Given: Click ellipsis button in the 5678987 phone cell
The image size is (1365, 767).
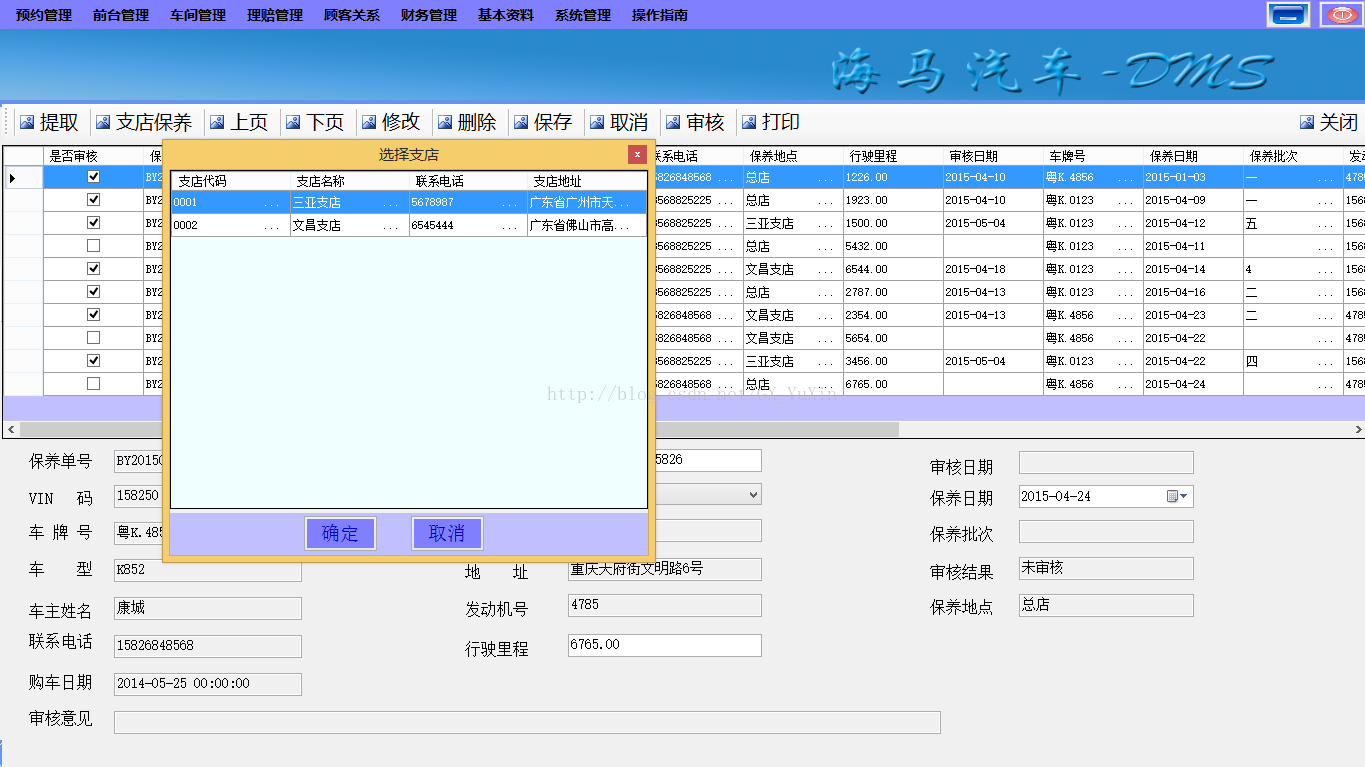Looking at the screenshot, I should click(510, 202).
